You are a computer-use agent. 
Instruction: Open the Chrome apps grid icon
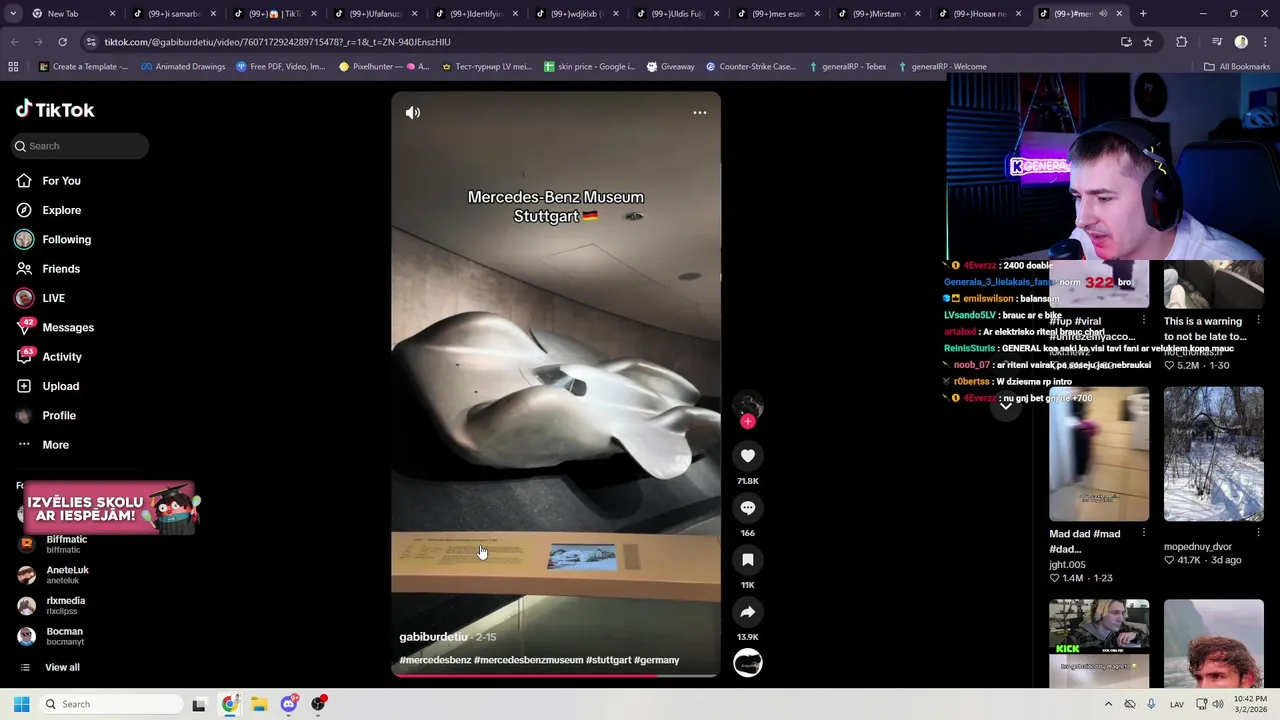pos(13,67)
